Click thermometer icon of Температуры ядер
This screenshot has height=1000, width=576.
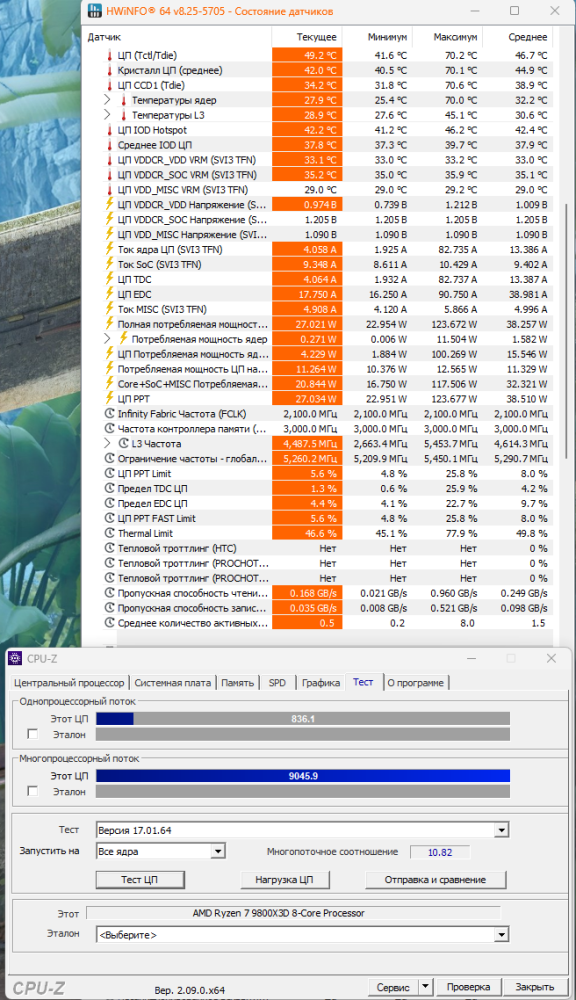[x=124, y=100]
